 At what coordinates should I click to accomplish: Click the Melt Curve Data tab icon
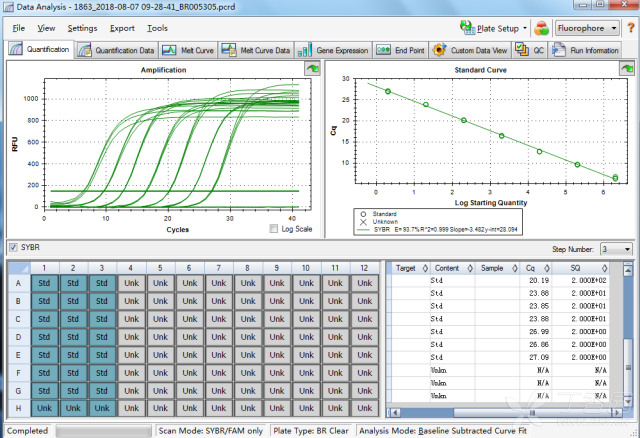coord(229,50)
